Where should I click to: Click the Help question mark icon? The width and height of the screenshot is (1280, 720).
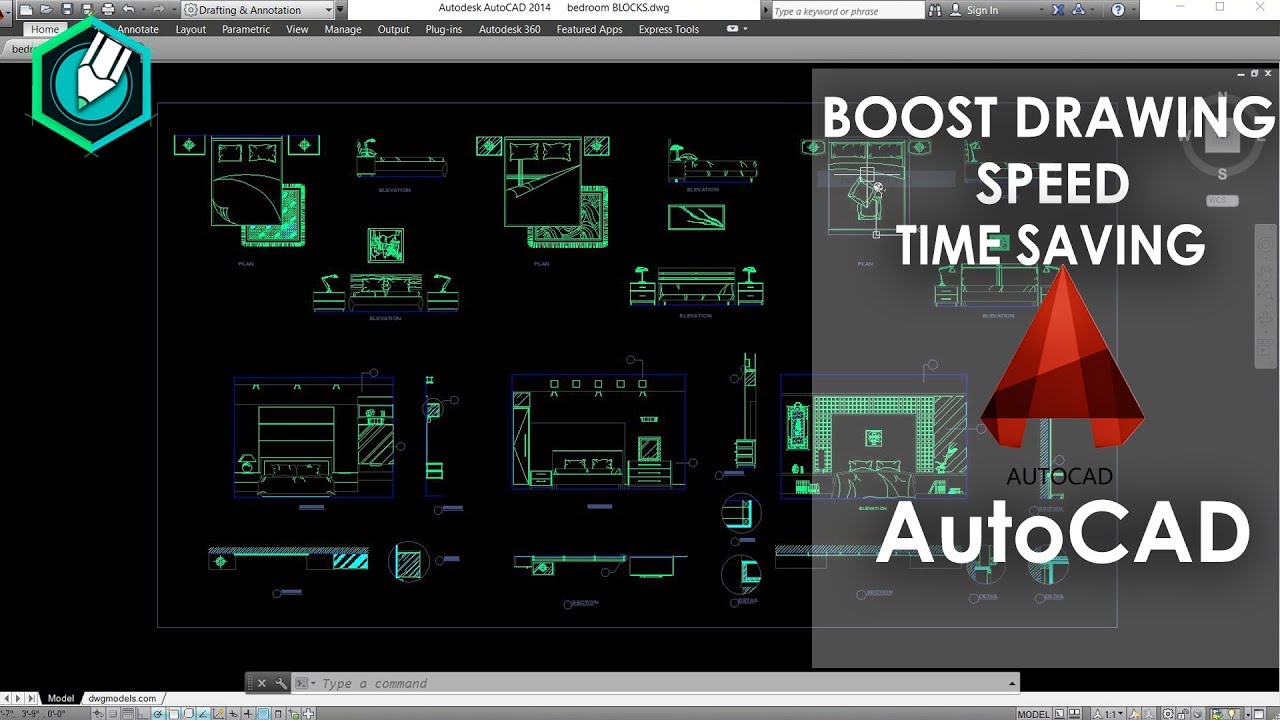pos(1118,10)
